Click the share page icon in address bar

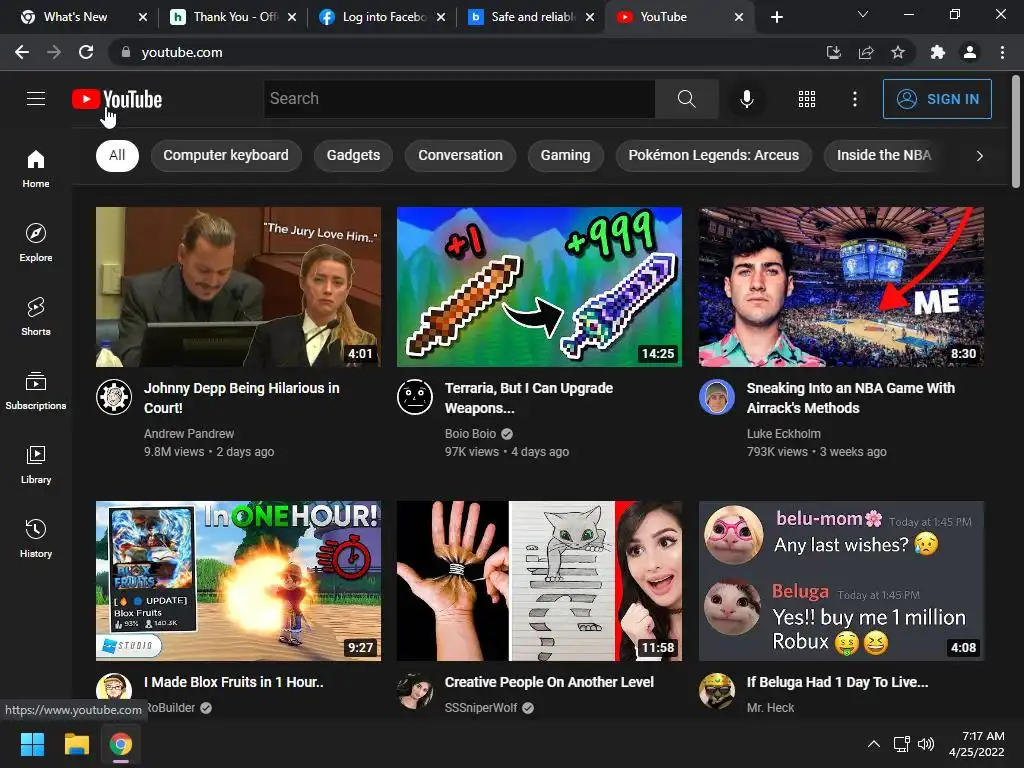866,52
